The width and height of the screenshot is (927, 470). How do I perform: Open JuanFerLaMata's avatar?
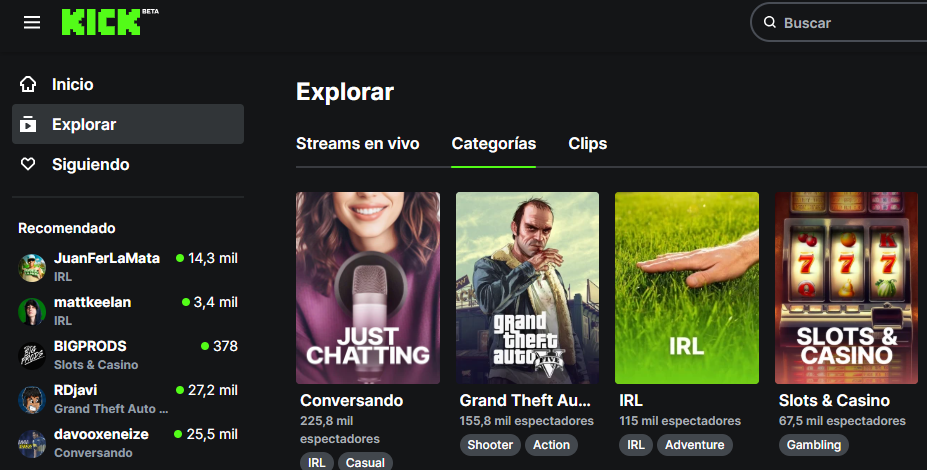tap(32, 267)
